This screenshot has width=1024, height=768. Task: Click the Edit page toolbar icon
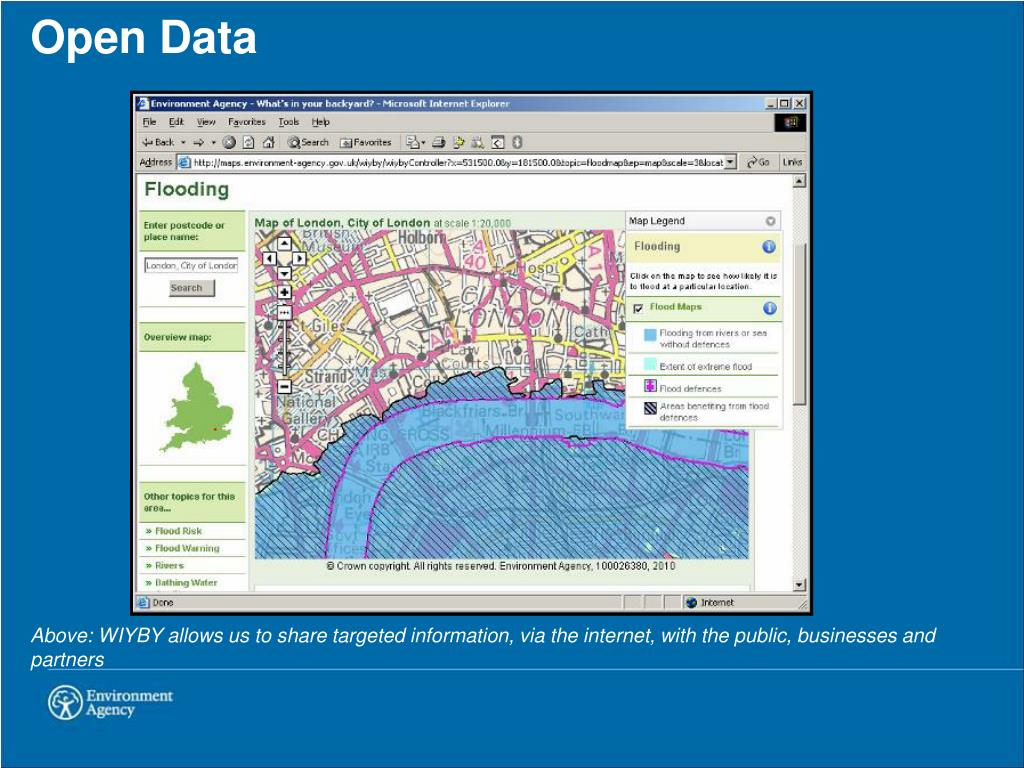click(458, 142)
